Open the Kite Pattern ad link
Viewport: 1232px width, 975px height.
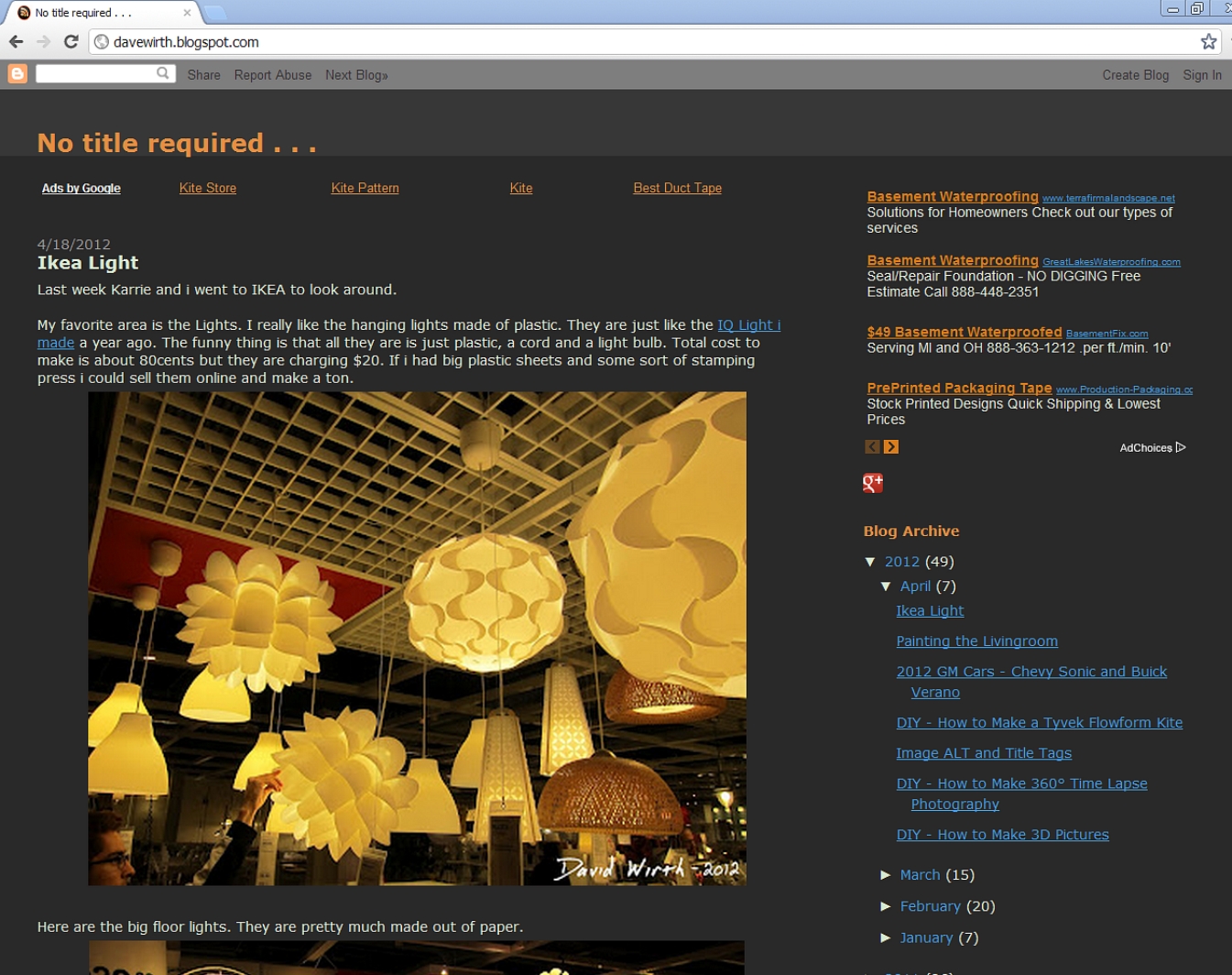pos(365,188)
